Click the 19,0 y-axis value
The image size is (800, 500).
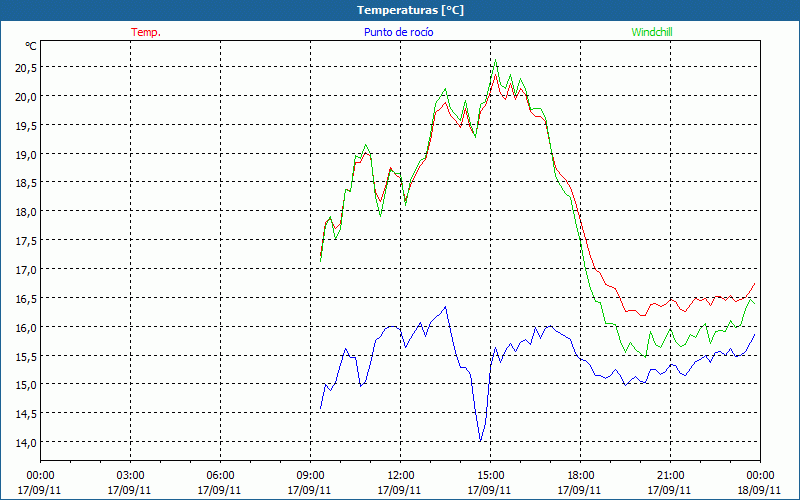click(x=25, y=155)
